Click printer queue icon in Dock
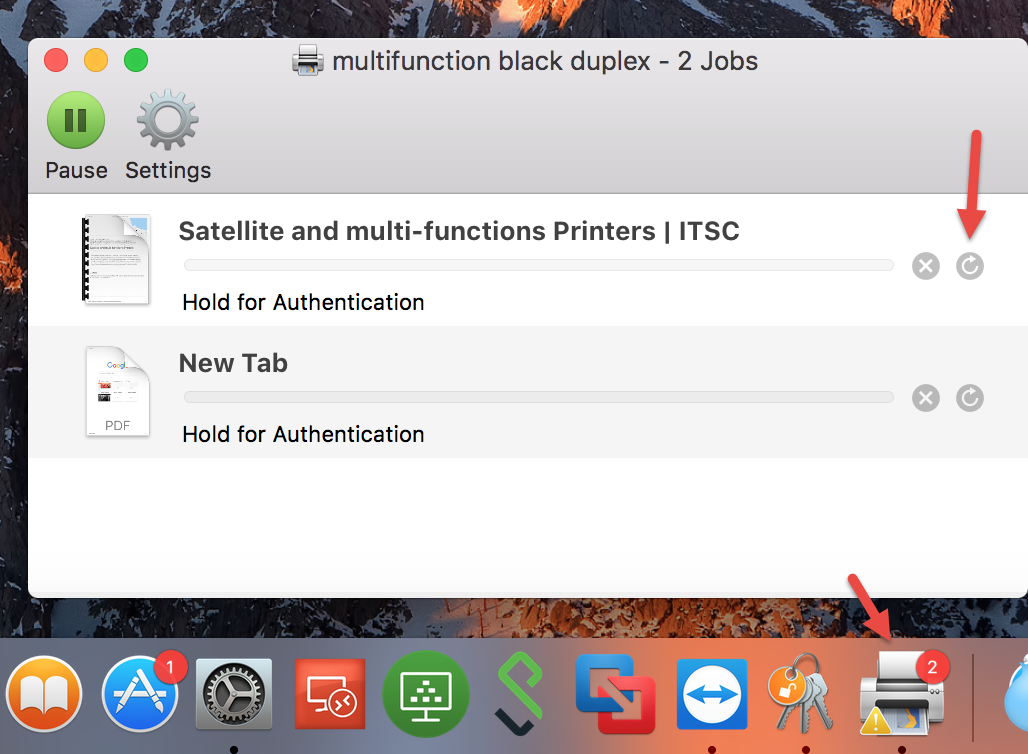This screenshot has width=1028, height=754. (x=901, y=694)
